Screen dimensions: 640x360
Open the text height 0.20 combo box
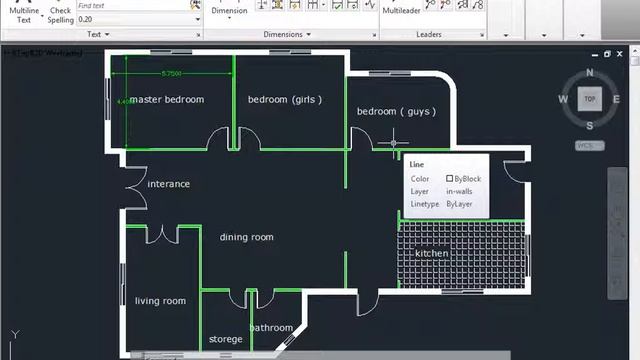(139, 19)
